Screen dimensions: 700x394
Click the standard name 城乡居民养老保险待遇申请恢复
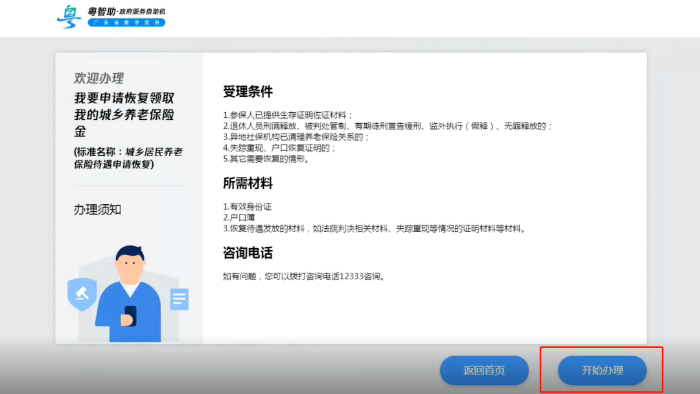click(x=129, y=158)
